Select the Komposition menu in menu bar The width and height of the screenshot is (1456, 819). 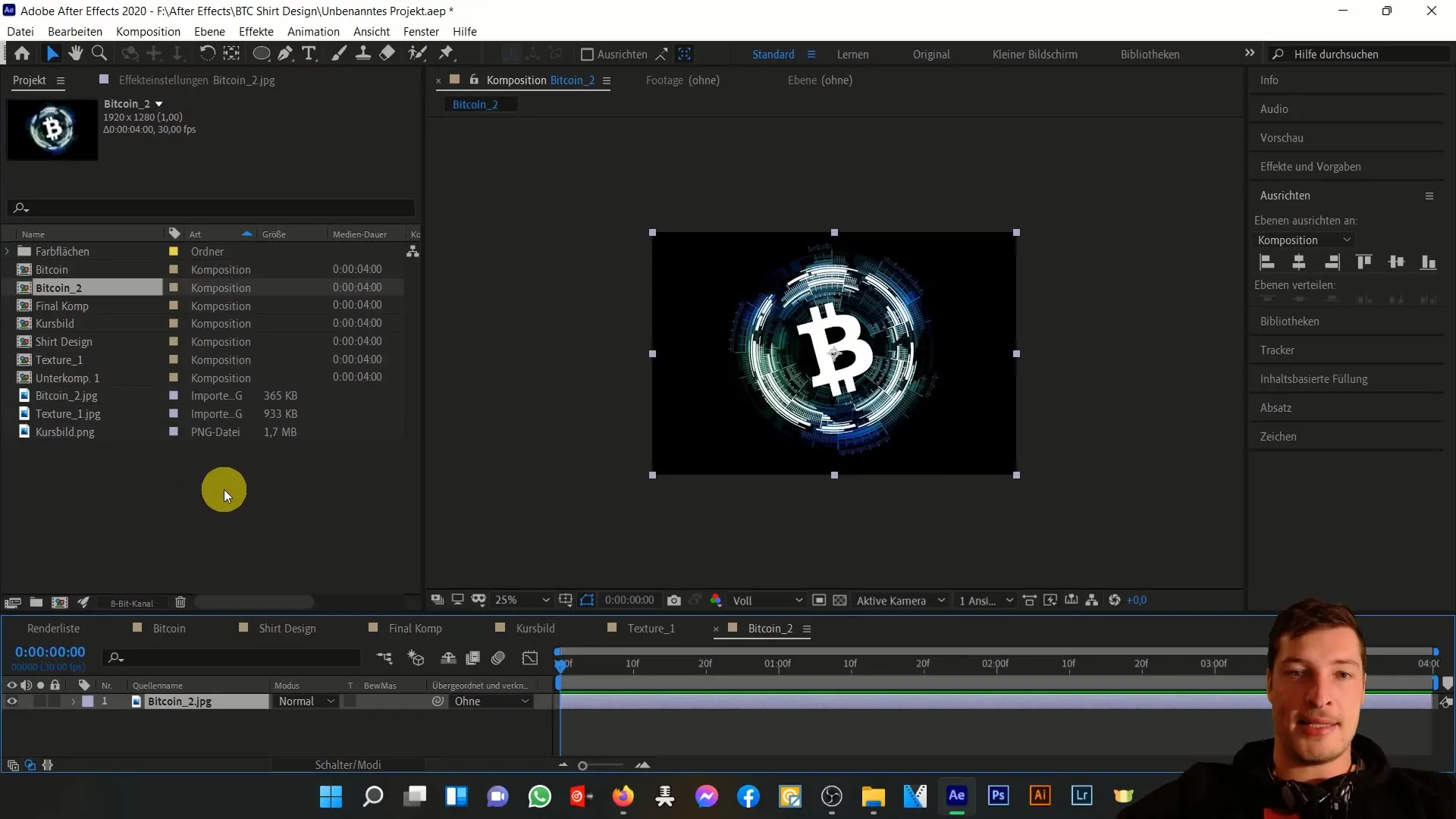point(147,31)
